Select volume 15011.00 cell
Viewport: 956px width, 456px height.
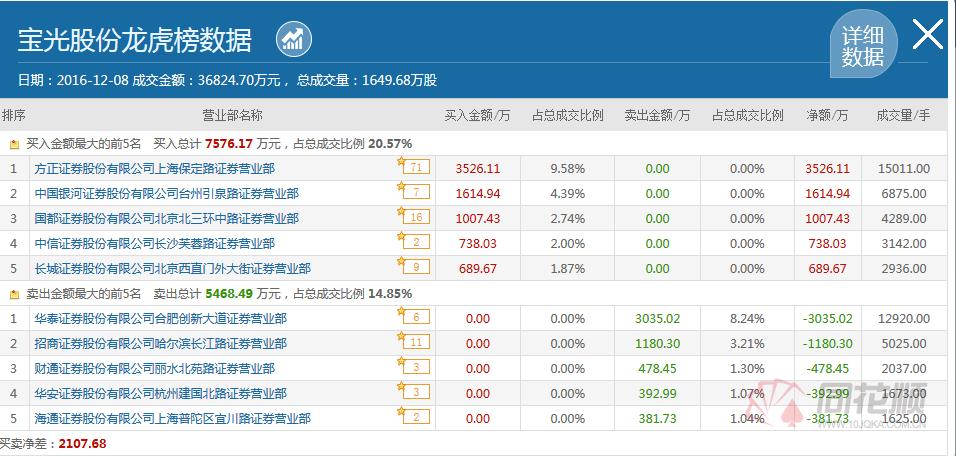click(x=904, y=169)
